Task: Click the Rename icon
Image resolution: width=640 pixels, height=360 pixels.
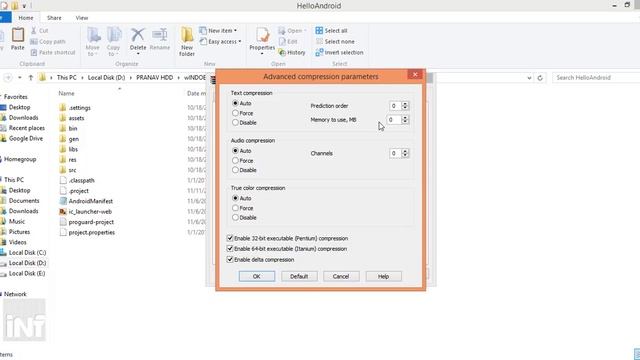Action: point(160,35)
